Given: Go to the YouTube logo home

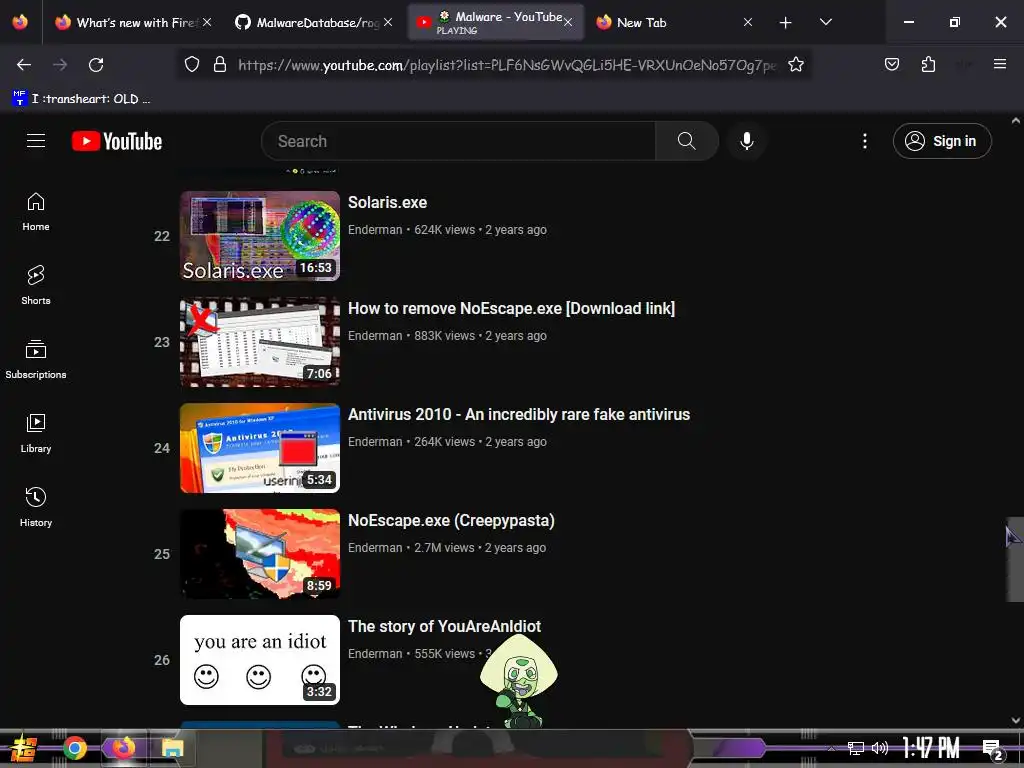Looking at the screenshot, I should click(117, 141).
